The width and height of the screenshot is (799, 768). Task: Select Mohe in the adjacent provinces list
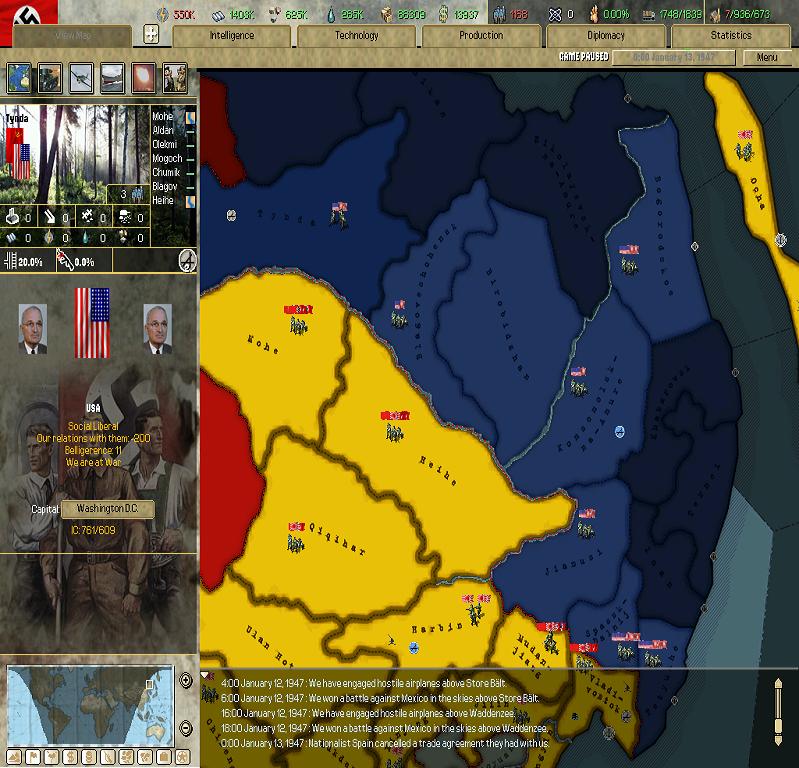click(x=163, y=117)
